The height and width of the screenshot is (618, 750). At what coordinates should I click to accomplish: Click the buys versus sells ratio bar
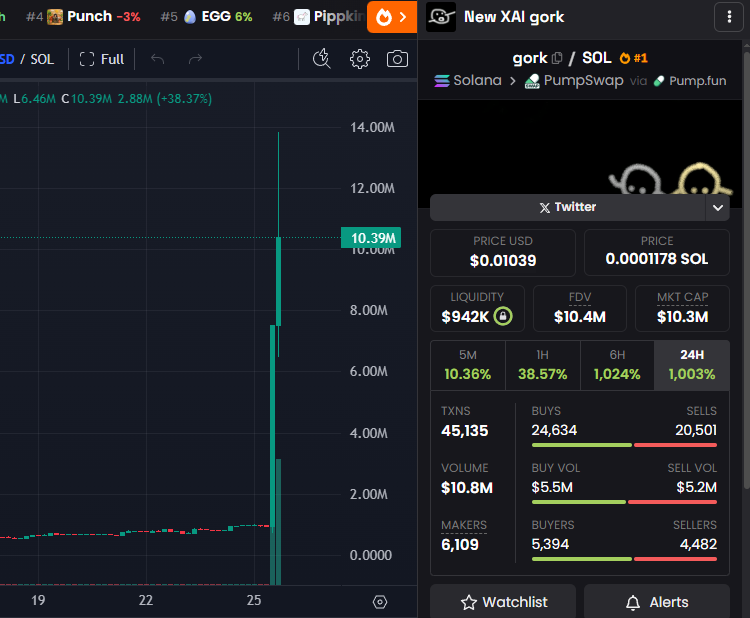click(624, 445)
